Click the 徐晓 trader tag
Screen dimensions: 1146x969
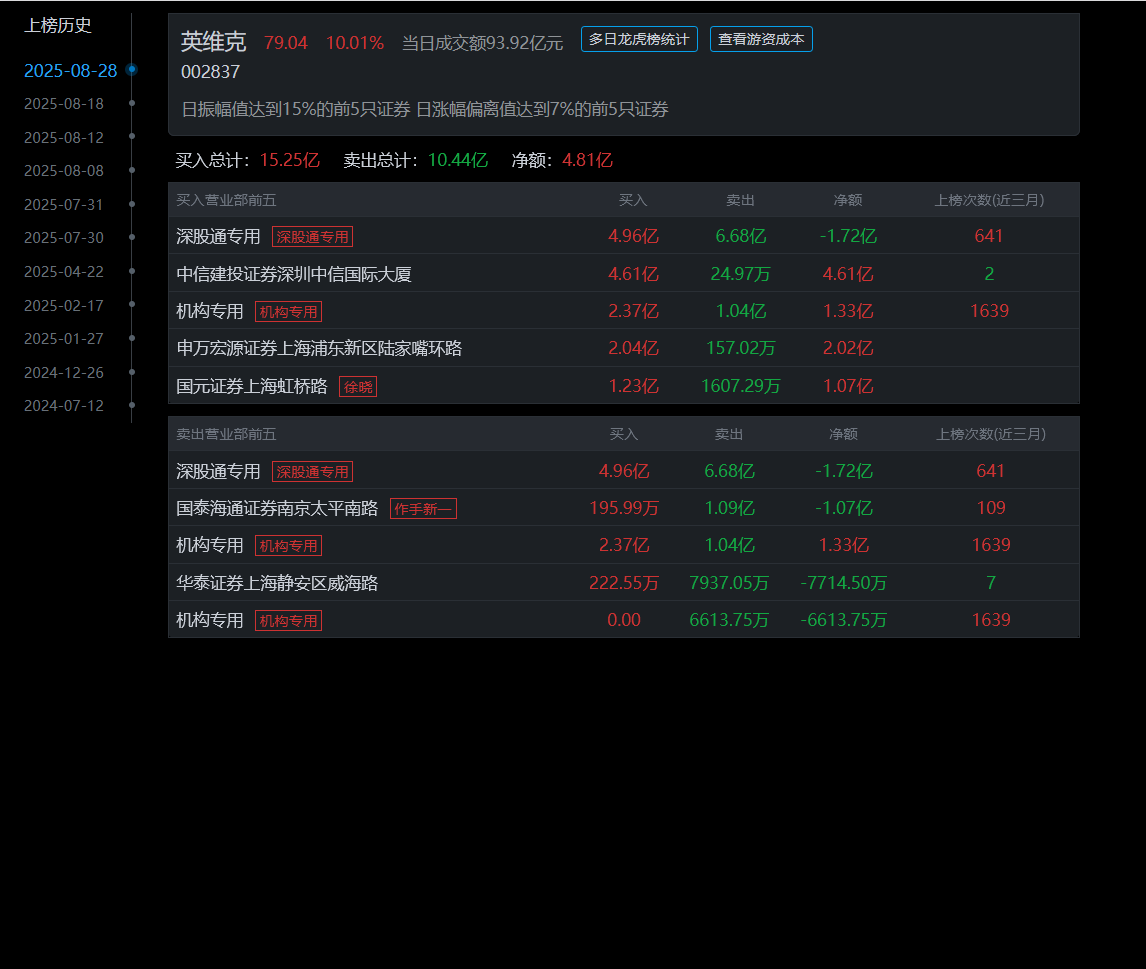tap(358, 387)
